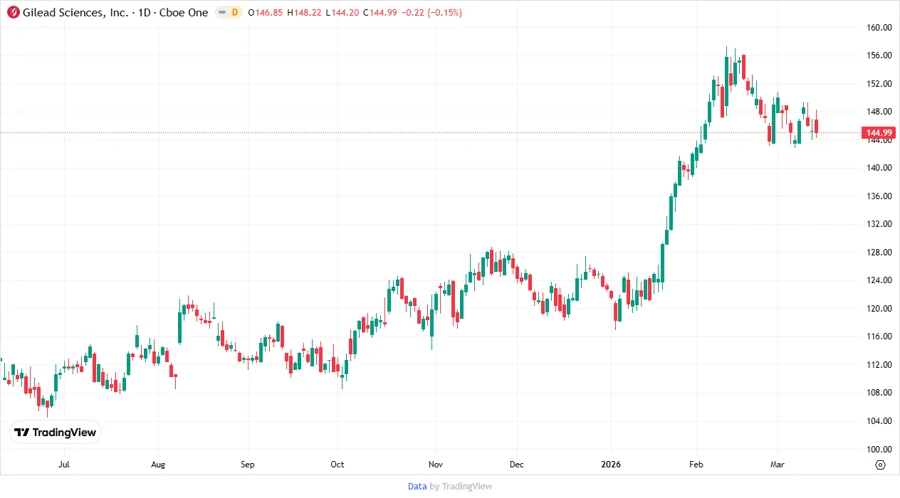This screenshot has height=498, width=900.
Task: Click the 112.00 price axis label
Action: tap(879, 365)
